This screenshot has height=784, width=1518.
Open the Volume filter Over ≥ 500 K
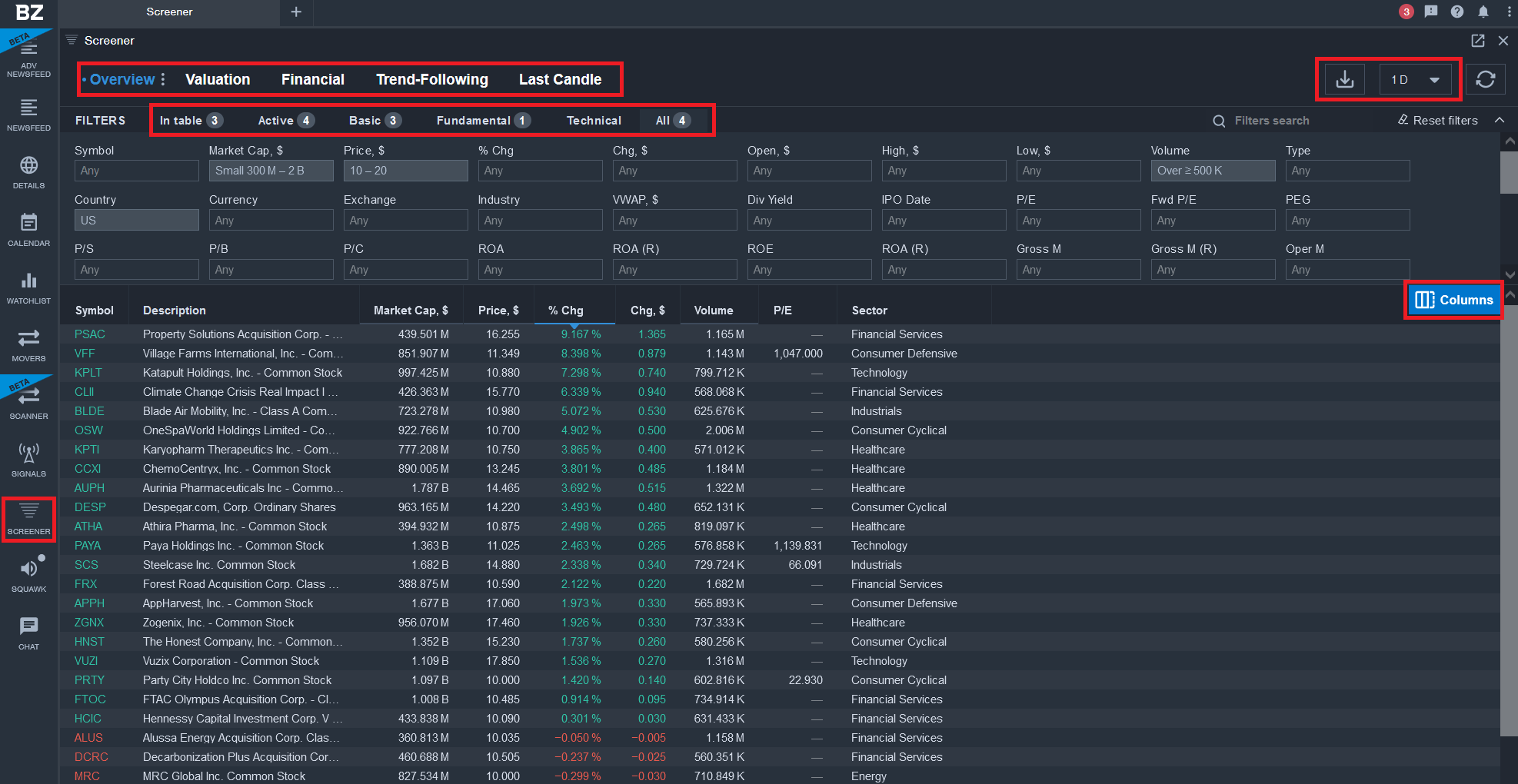pyautogui.click(x=1213, y=171)
